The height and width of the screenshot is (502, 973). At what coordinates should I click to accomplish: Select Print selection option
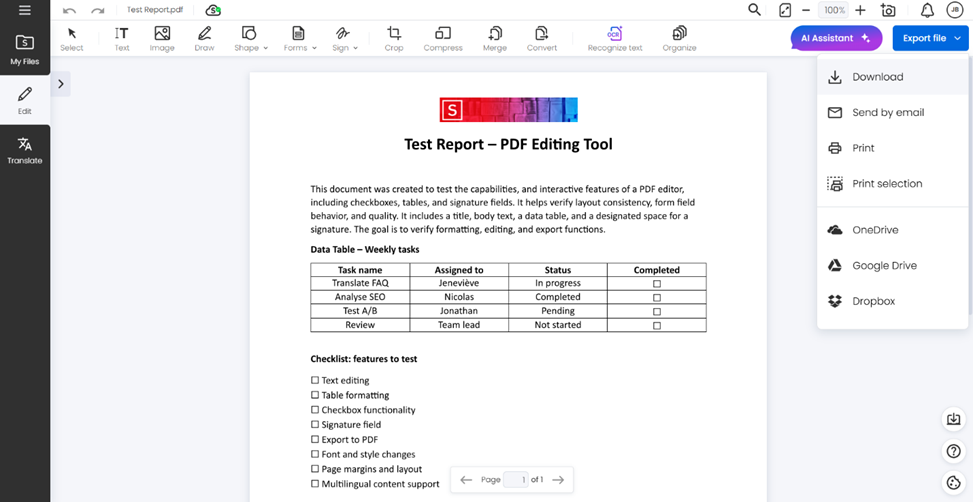tap(892, 184)
